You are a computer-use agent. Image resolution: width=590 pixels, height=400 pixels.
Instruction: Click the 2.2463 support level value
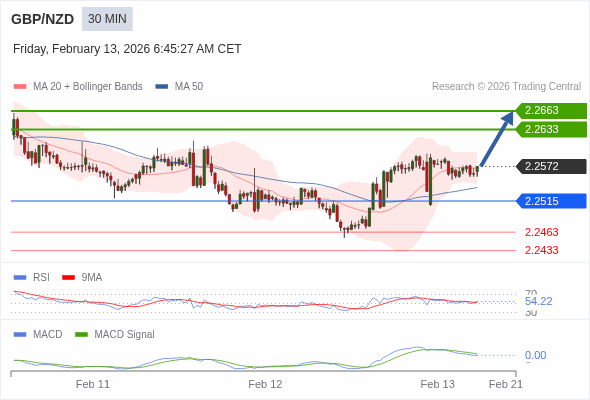541,232
